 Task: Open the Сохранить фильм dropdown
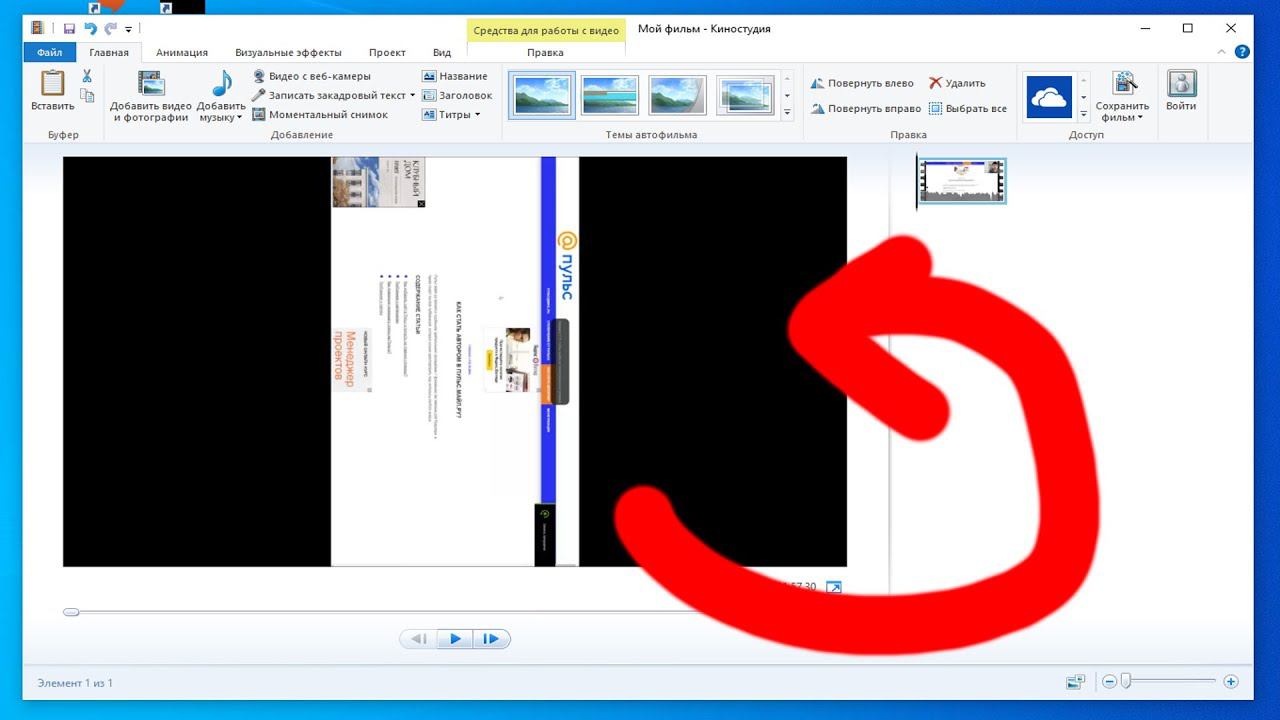[1122, 96]
